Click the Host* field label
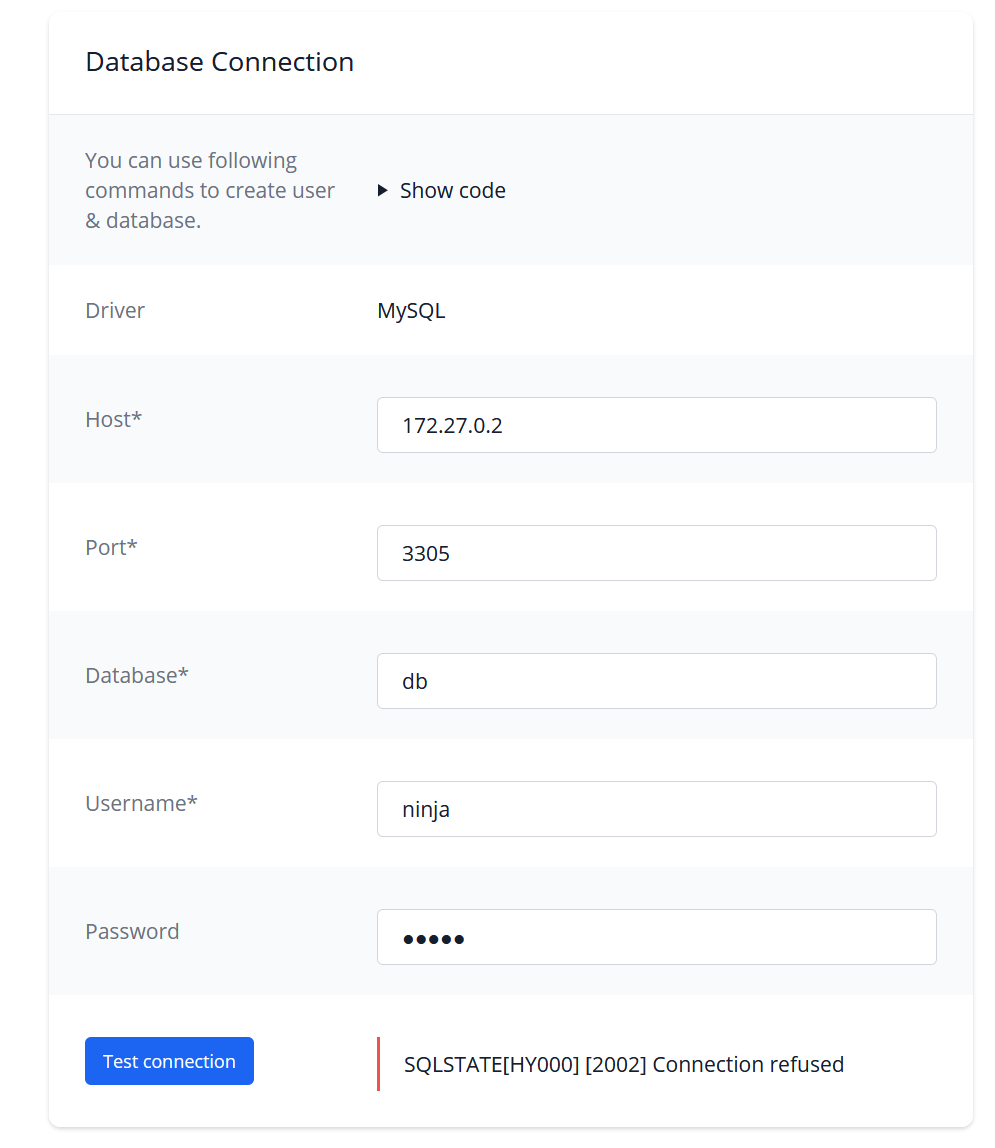This screenshot has width=995, height=1148. coord(113,419)
